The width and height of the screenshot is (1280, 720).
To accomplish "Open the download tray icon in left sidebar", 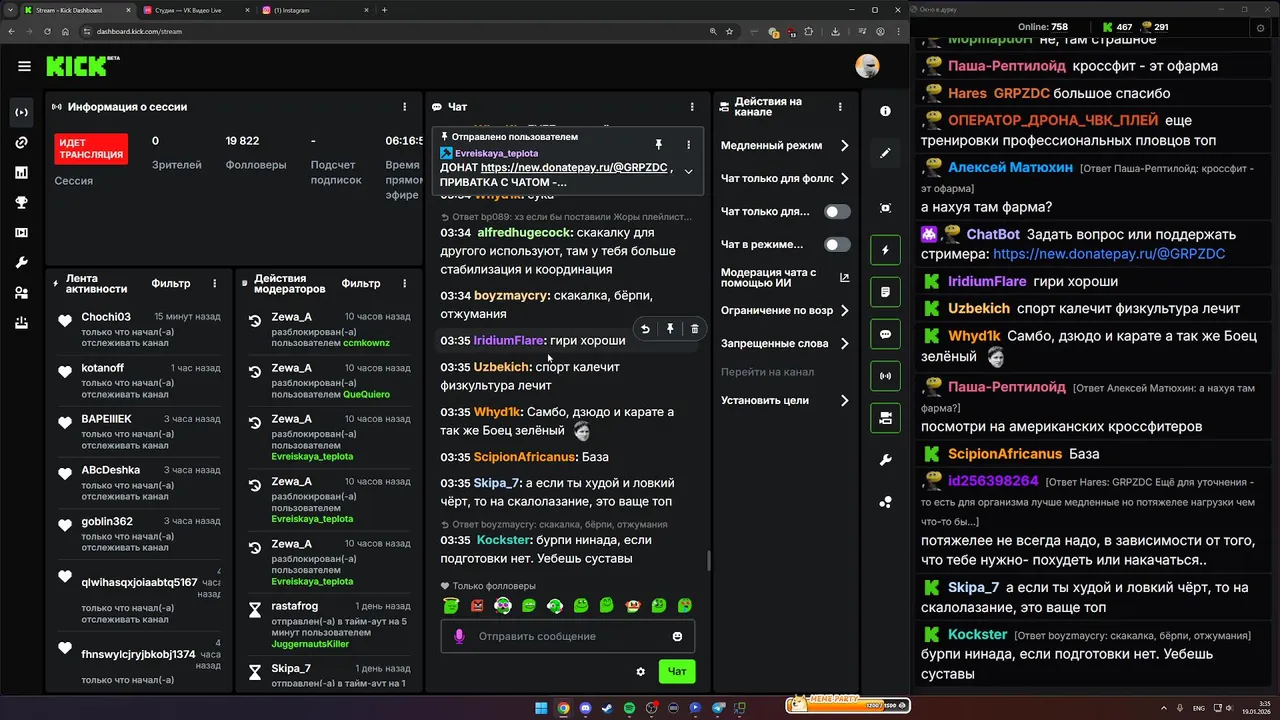I will (x=21, y=322).
